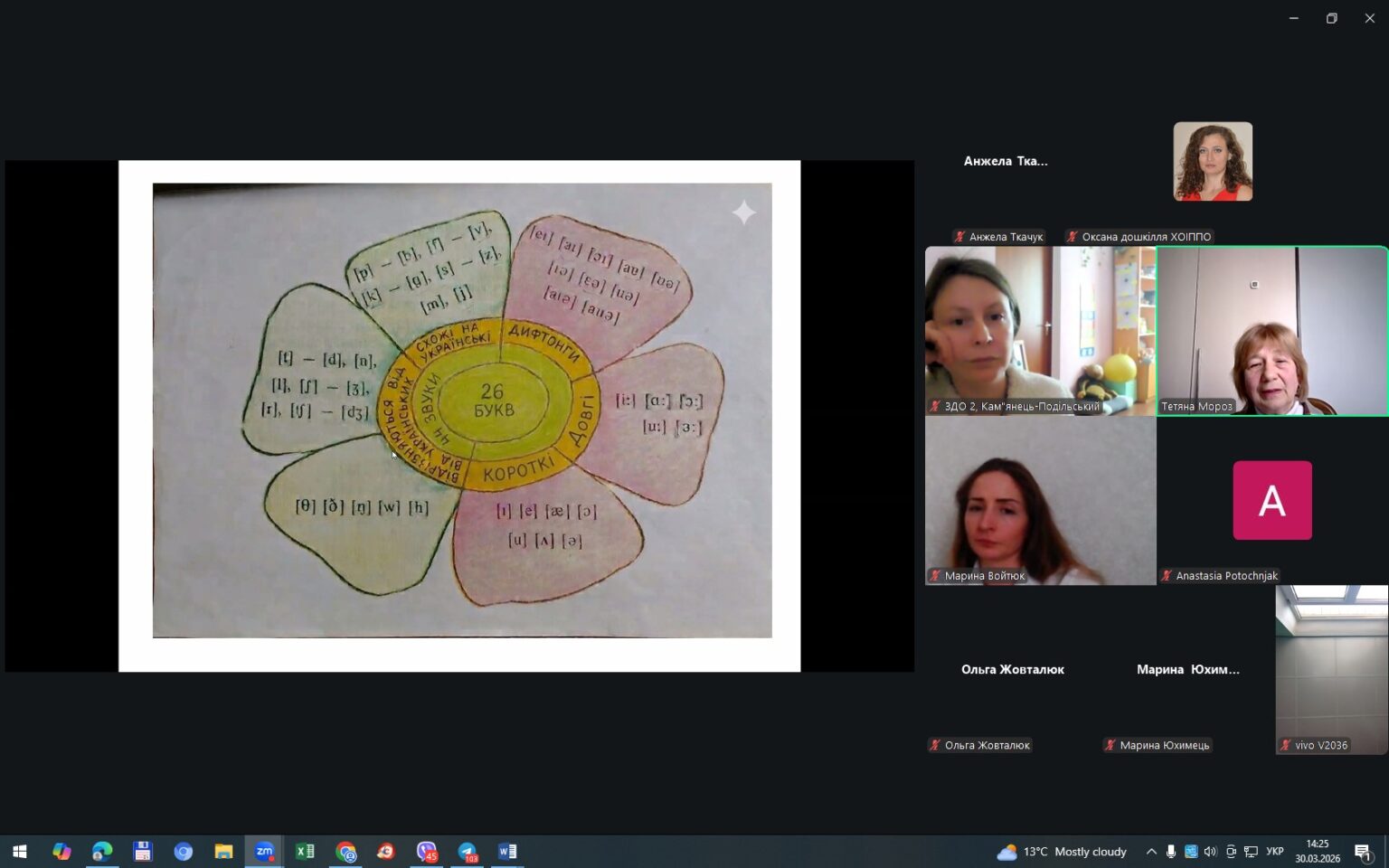Open Microsoft Edge from the taskbar
The image size is (1389, 868).
(102, 852)
